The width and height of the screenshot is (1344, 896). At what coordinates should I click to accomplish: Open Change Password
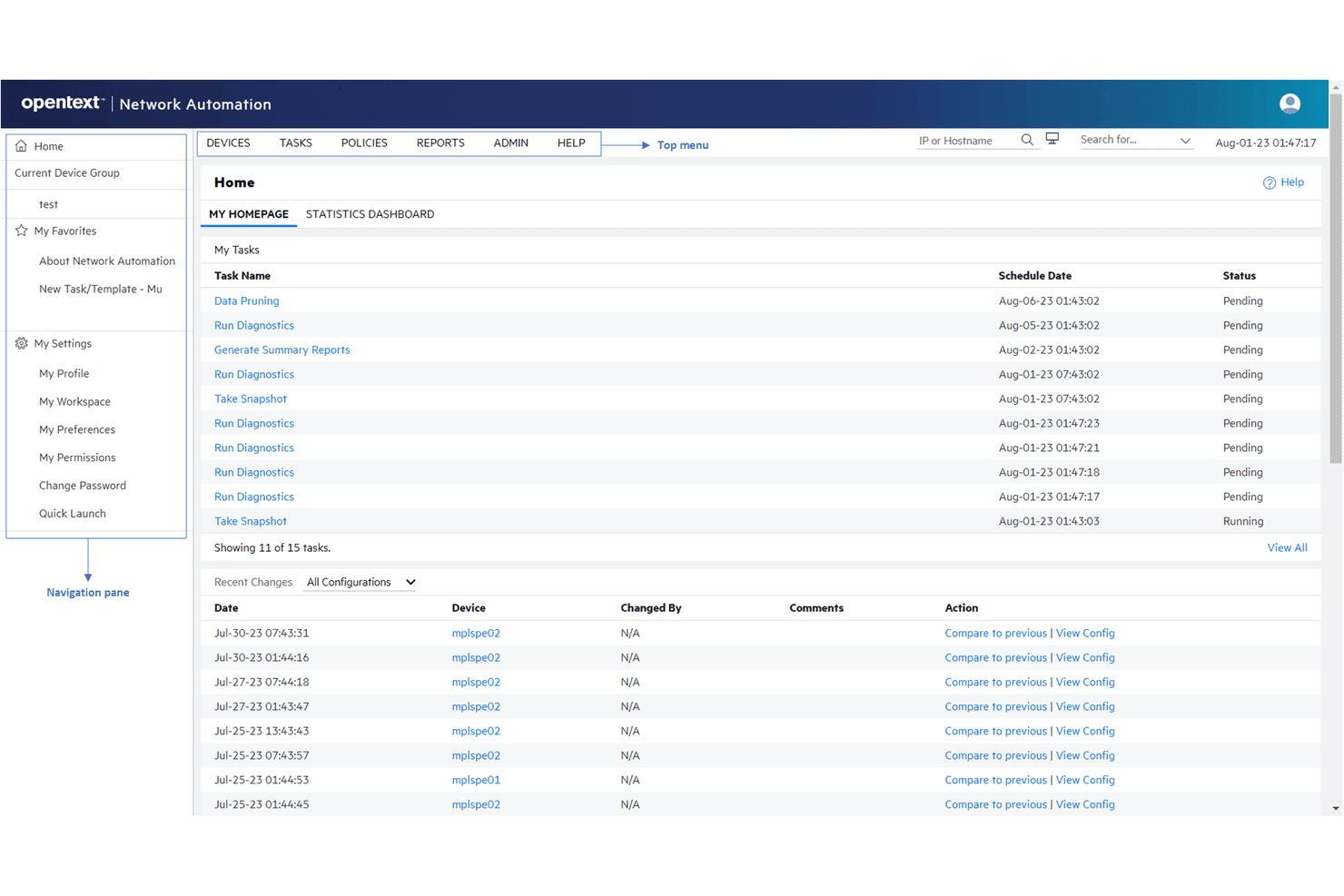[x=83, y=486]
